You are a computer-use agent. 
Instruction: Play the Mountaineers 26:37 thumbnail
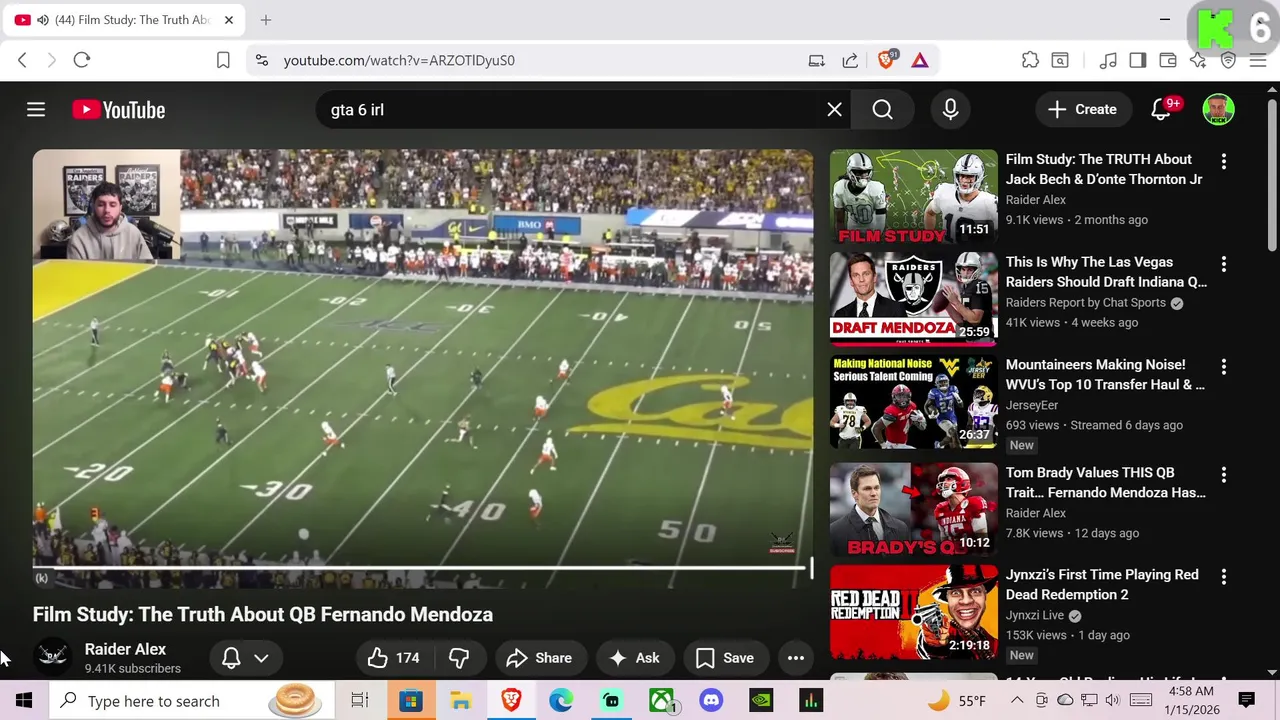[914, 401]
